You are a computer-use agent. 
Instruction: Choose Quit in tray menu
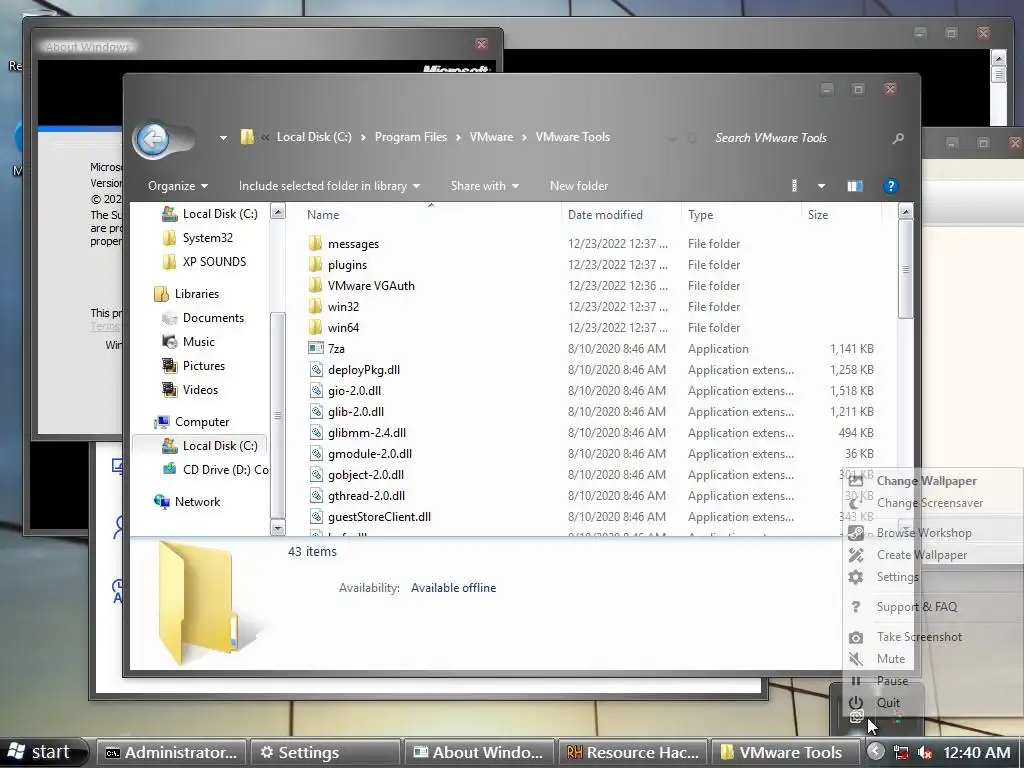[x=888, y=703]
